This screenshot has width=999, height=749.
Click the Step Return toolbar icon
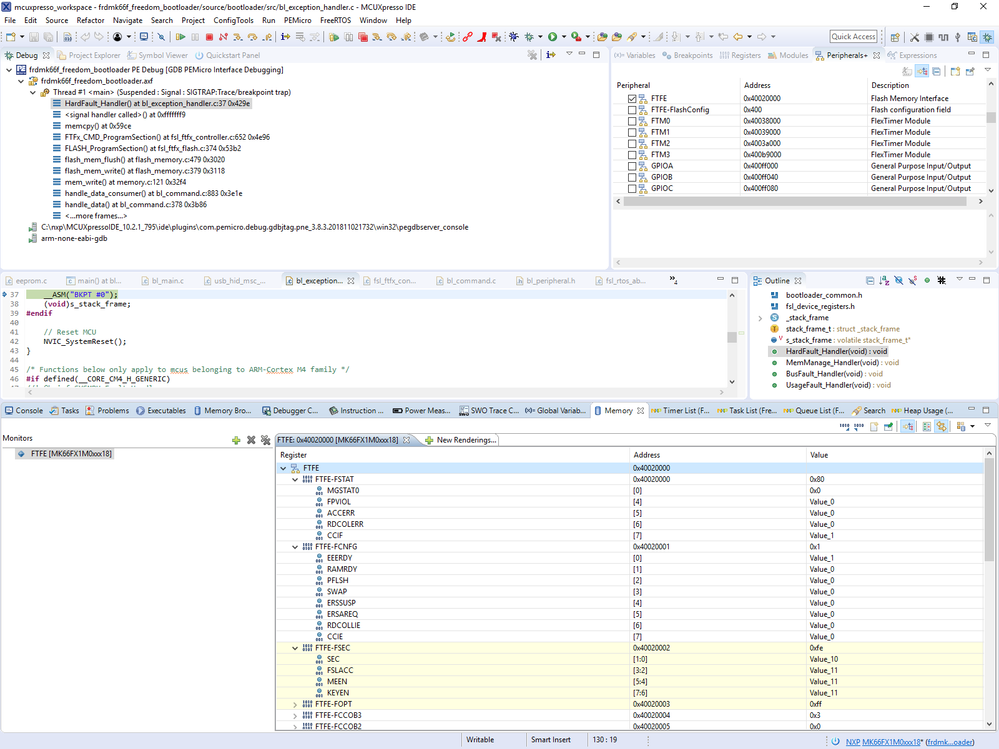tap(267, 37)
